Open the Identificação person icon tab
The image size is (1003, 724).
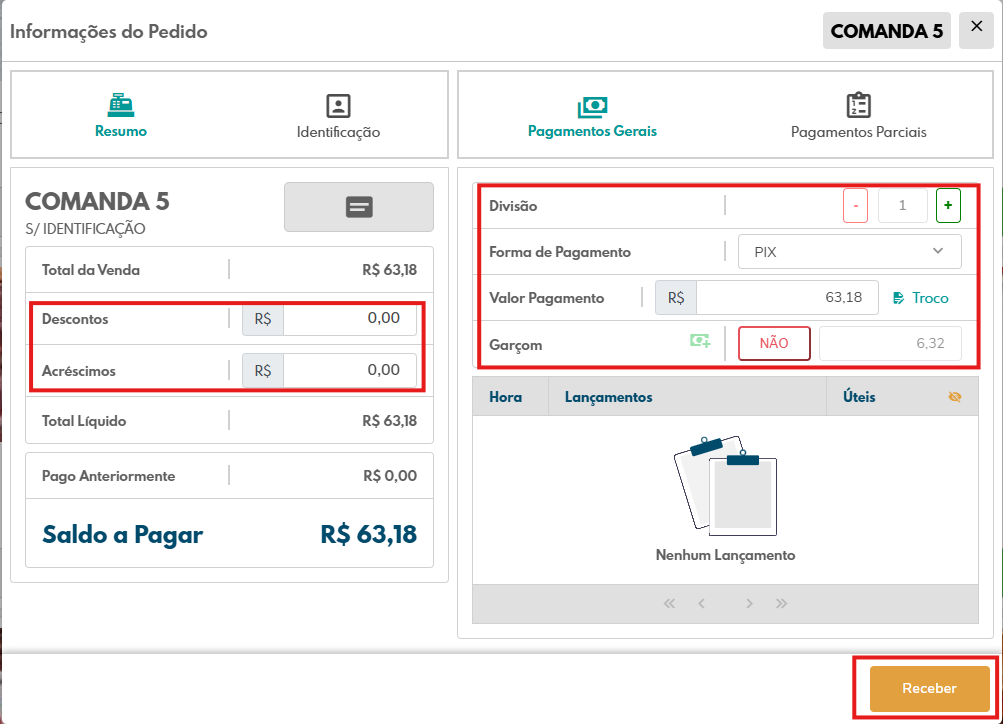[x=338, y=106]
